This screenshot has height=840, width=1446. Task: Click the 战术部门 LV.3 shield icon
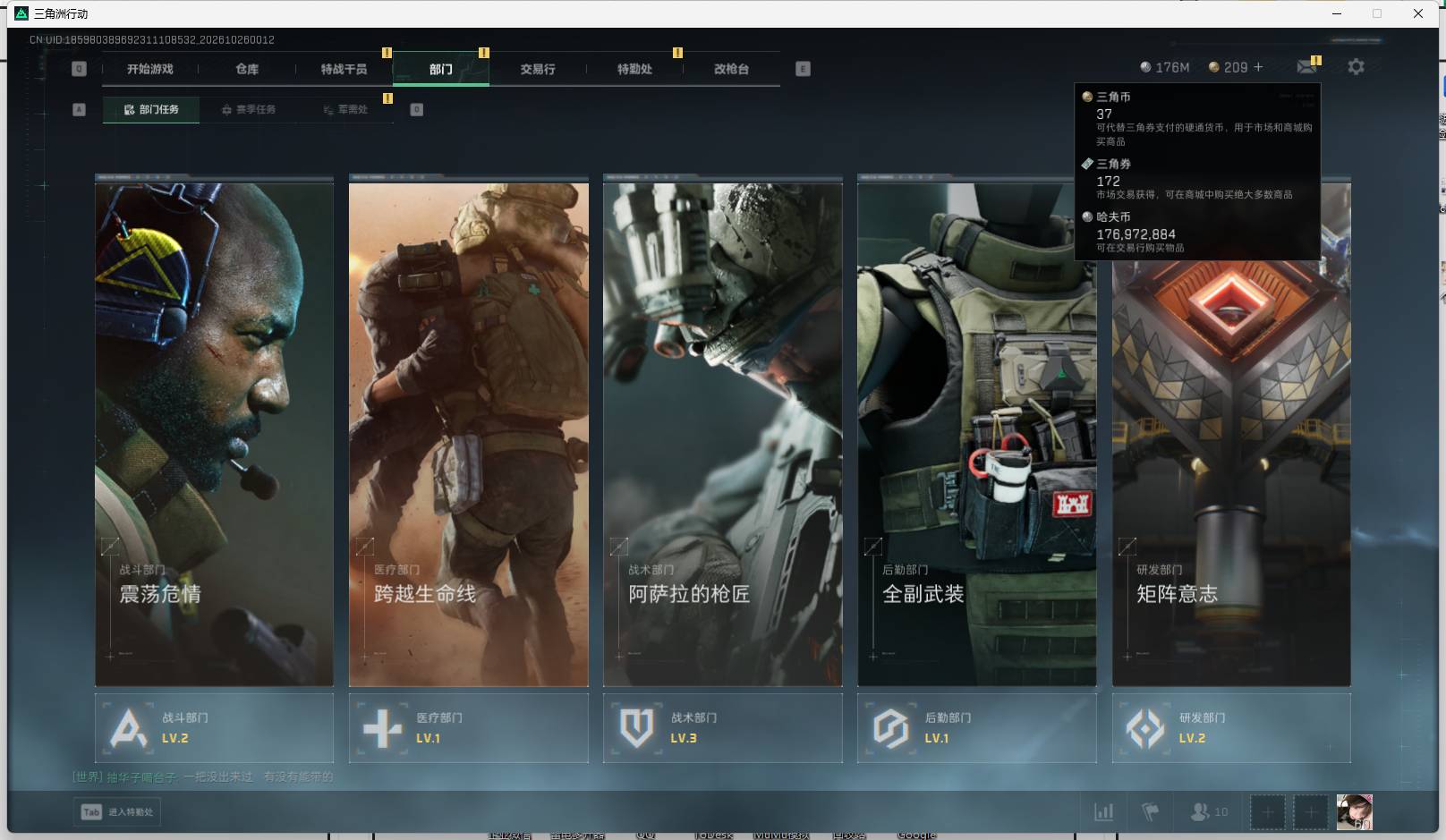[636, 728]
